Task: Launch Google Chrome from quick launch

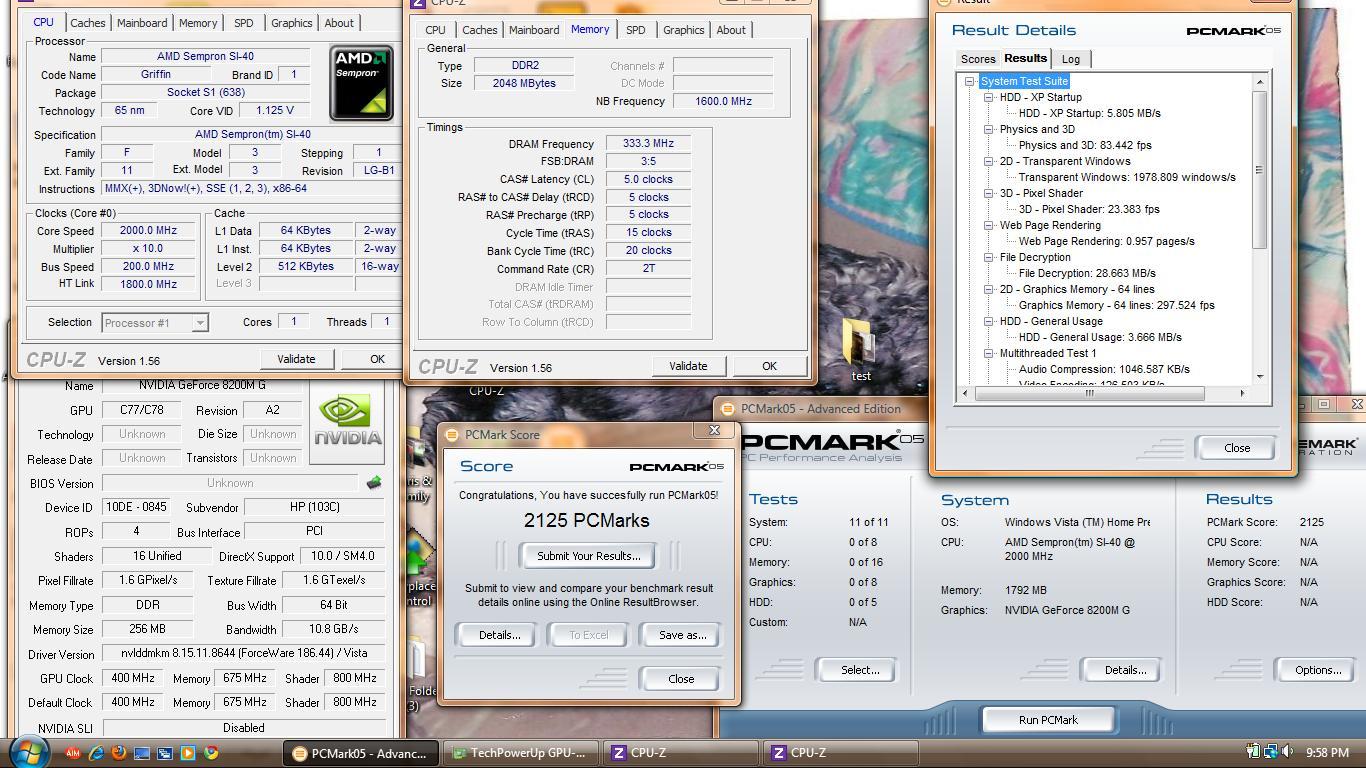Action: [211, 753]
